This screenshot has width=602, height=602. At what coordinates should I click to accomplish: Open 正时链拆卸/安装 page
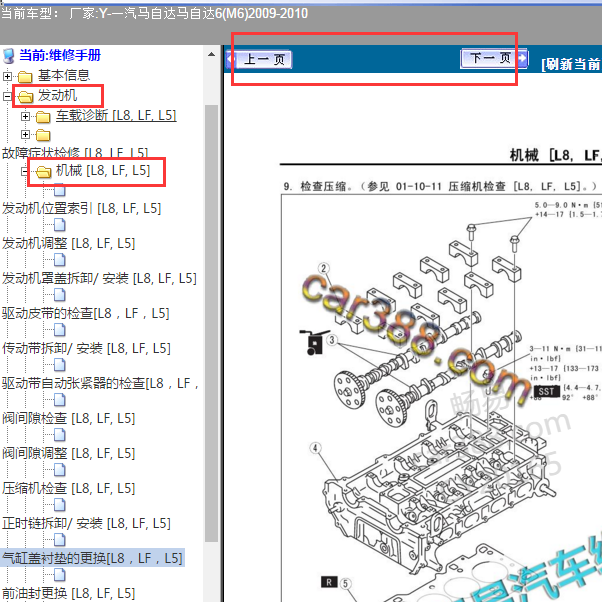pos(86,523)
